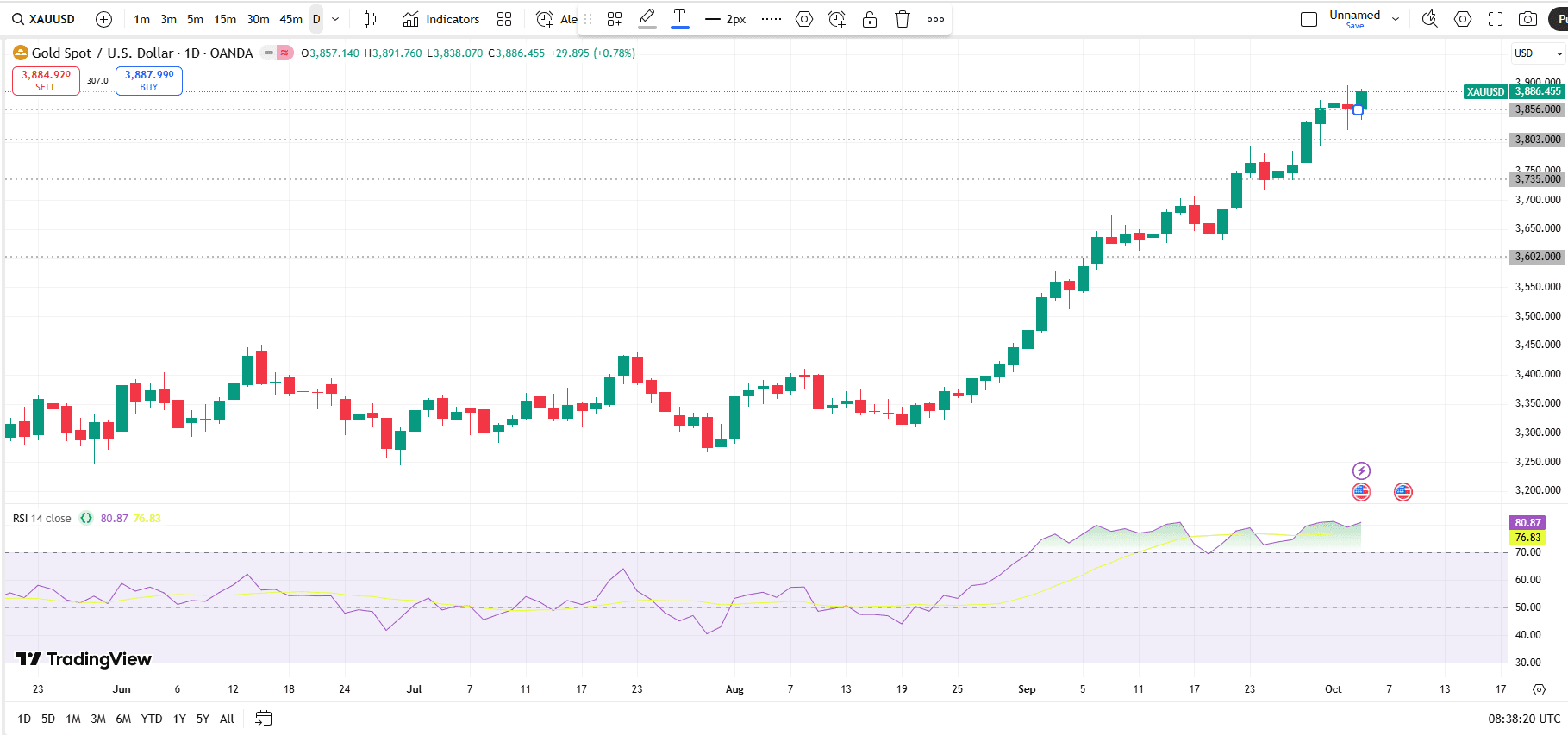1568x735 pixels.
Task: Delete the selected drawing with trash icon
Action: pyautogui.click(x=903, y=19)
